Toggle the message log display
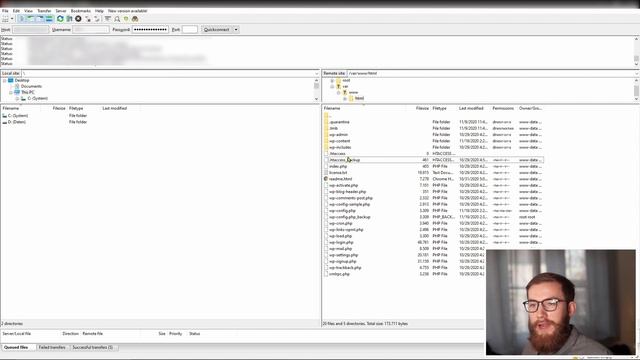The width and height of the screenshot is (640, 360). [22, 19]
